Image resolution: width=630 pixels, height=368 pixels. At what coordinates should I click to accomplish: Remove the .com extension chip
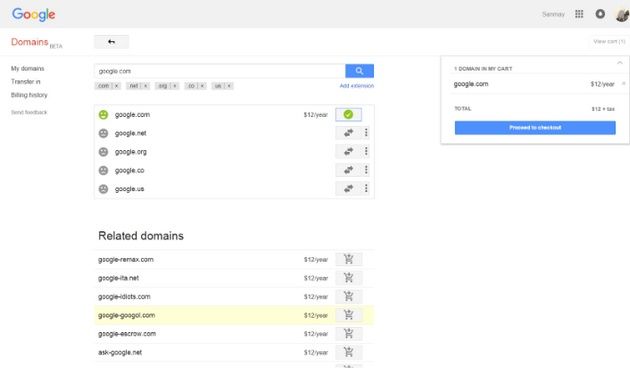click(x=117, y=86)
